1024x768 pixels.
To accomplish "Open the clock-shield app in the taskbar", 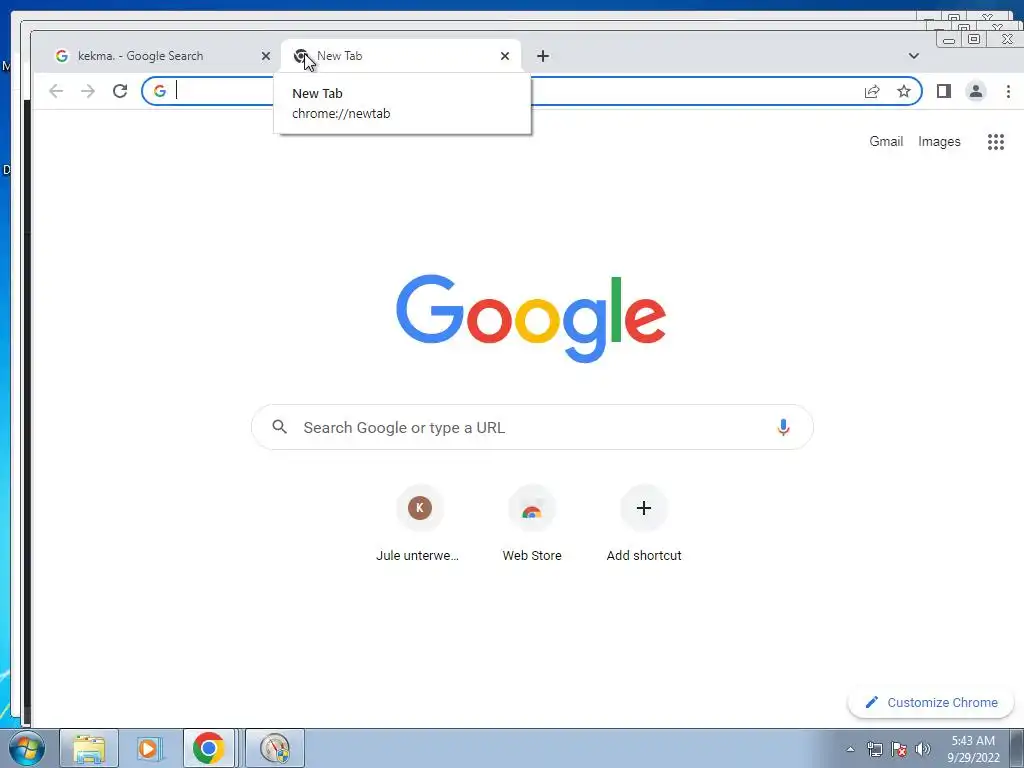I will point(275,748).
